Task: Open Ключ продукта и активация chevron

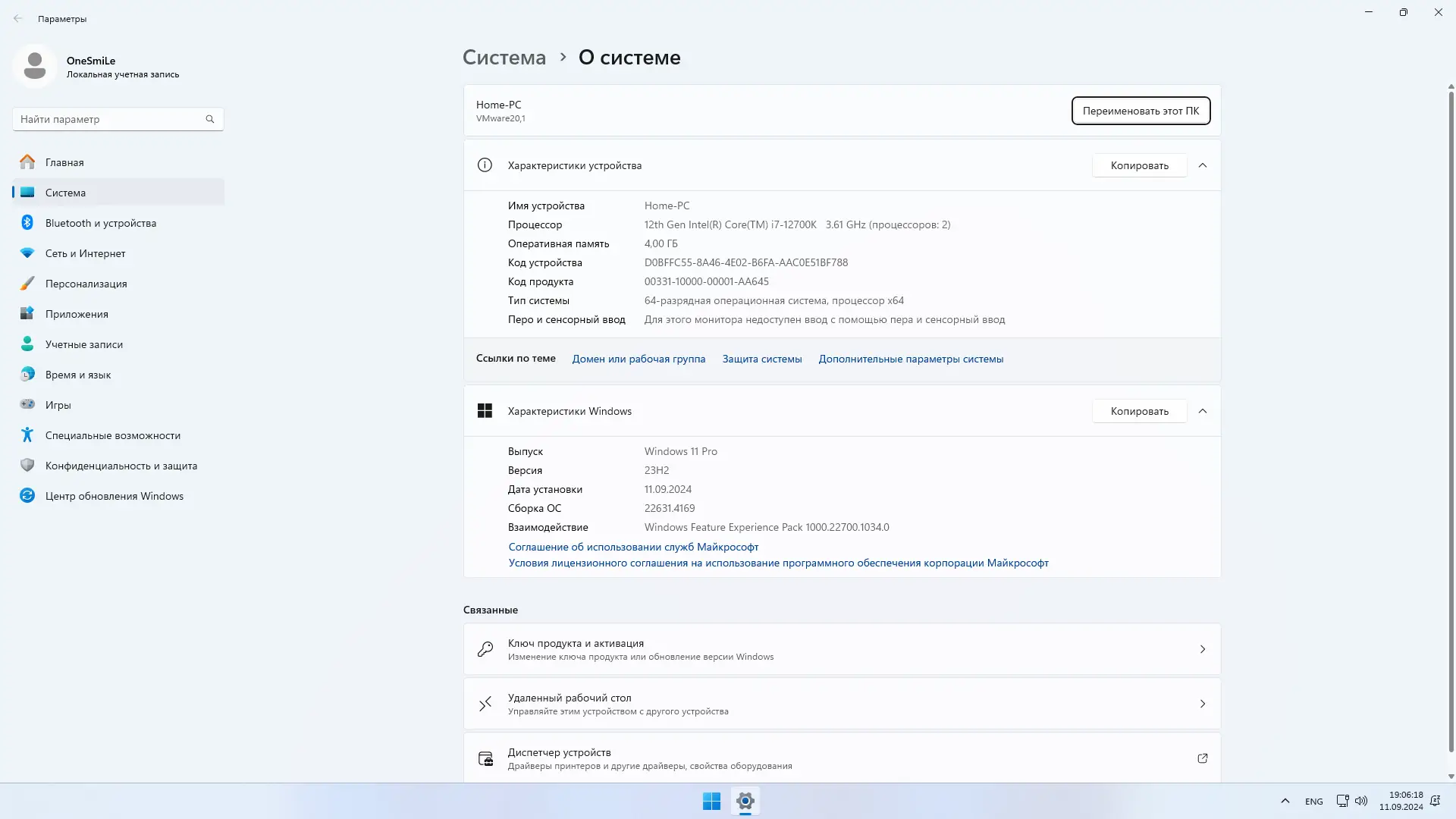Action: tap(1202, 649)
